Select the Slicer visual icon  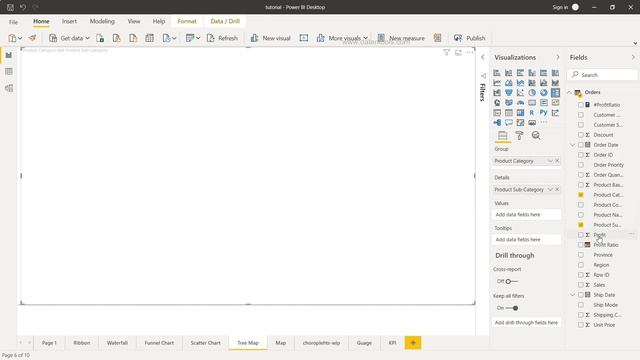pos(497,113)
